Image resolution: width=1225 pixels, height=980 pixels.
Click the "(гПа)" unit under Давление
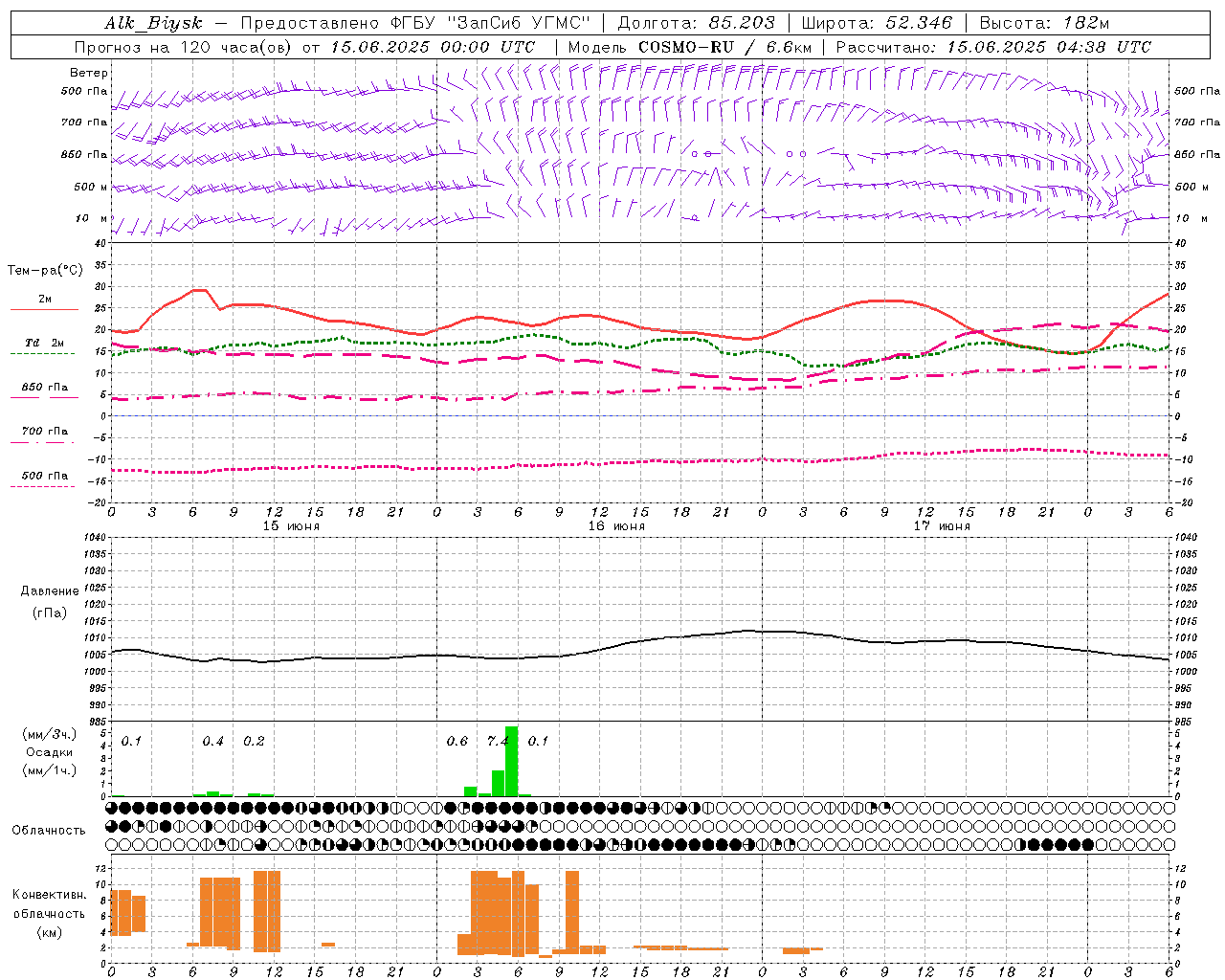(50, 613)
